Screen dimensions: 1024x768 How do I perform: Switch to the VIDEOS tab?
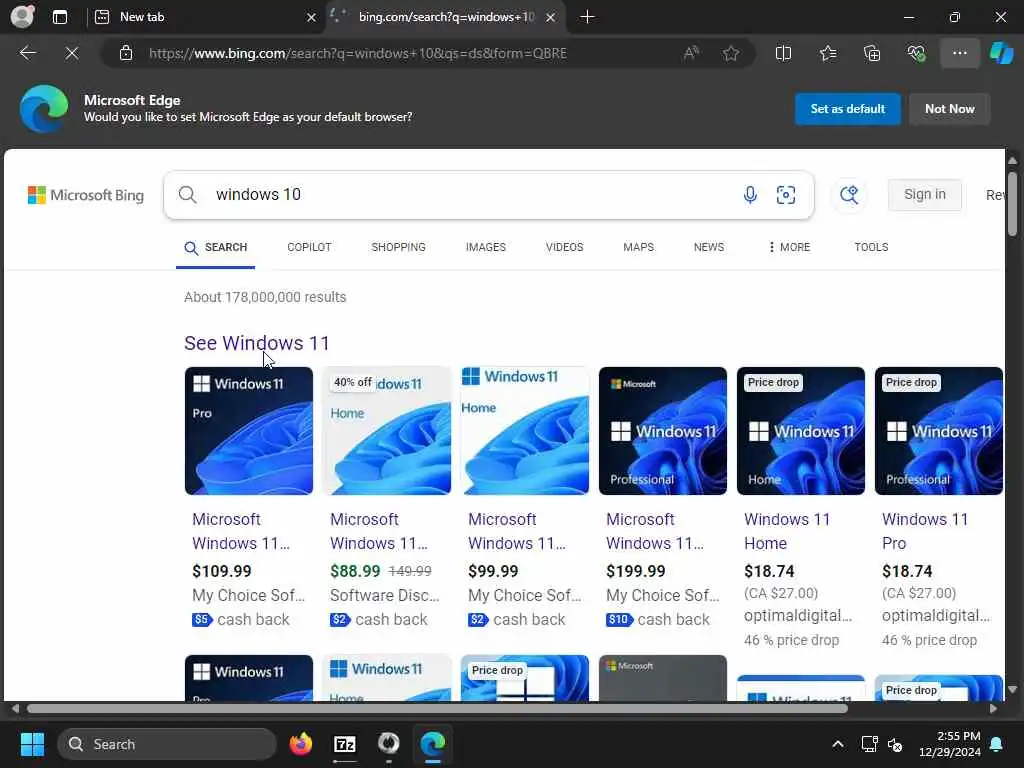564,247
